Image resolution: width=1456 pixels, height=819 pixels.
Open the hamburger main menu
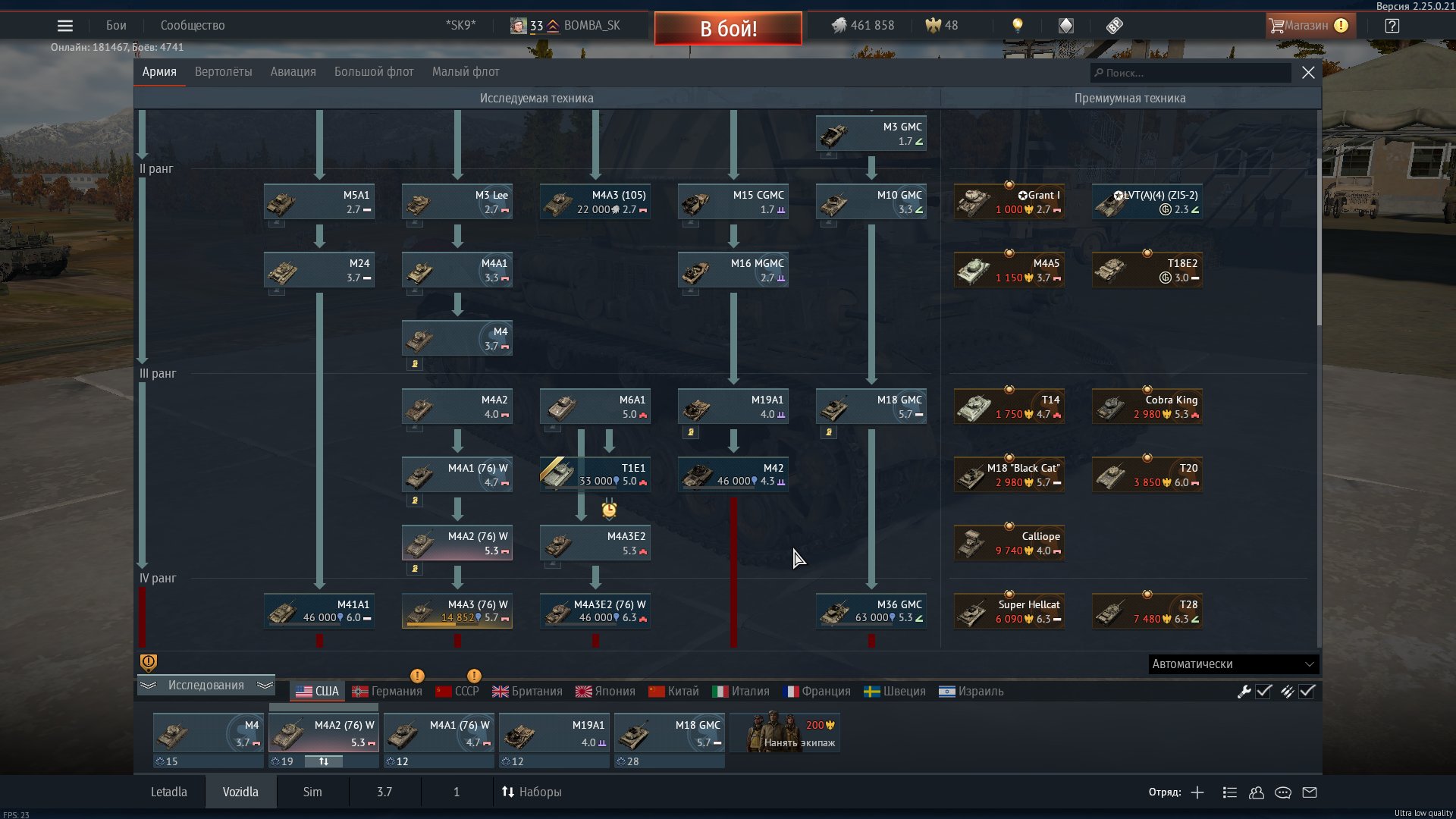65,26
